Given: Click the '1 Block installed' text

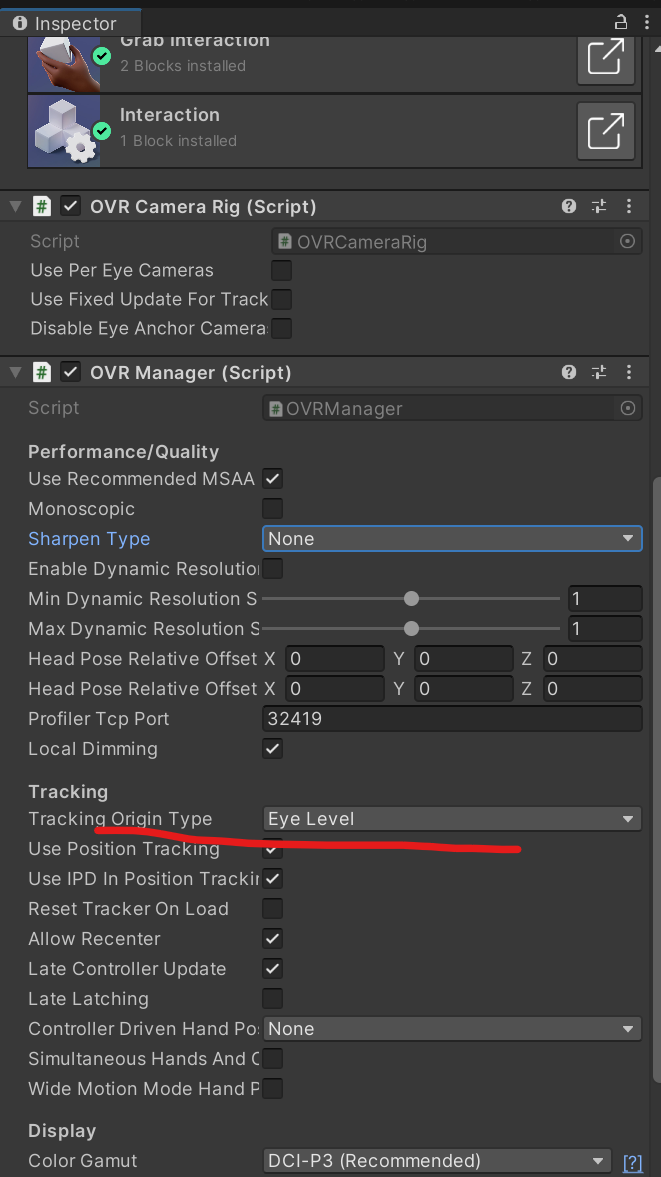Looking at the screenshot, I should coord(179,140).
